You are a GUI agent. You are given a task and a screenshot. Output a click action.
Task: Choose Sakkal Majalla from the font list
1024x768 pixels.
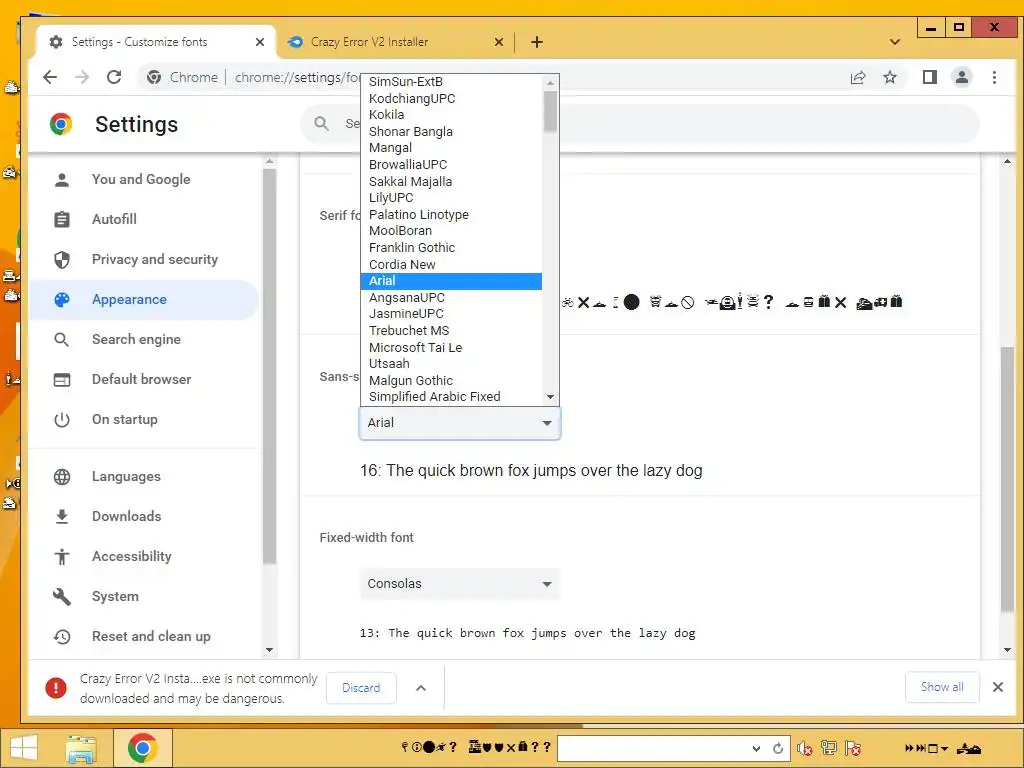click(451, 181)
